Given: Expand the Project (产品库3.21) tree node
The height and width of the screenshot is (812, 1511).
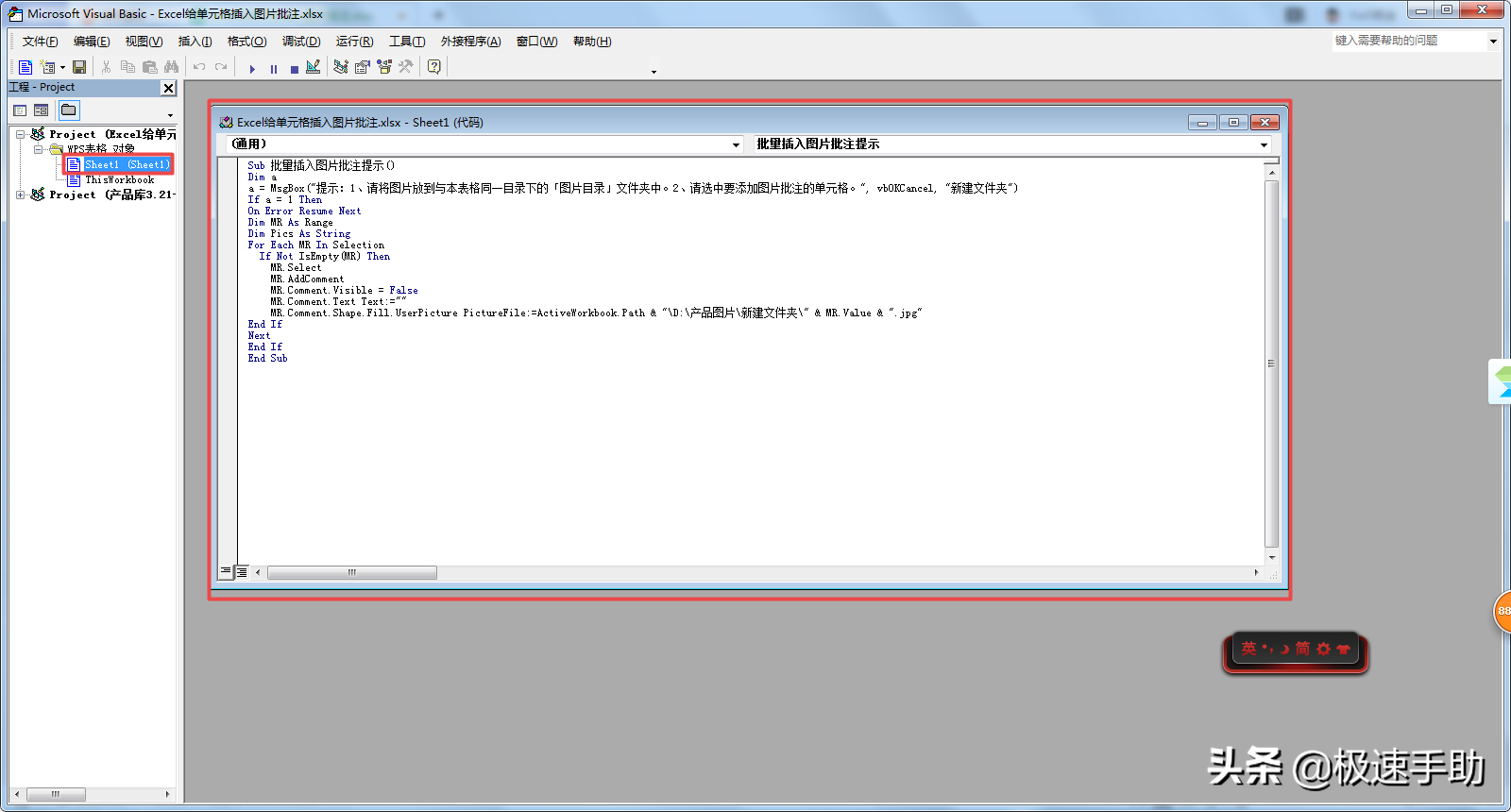Looking at the screenshot, I should click(21, 195).
